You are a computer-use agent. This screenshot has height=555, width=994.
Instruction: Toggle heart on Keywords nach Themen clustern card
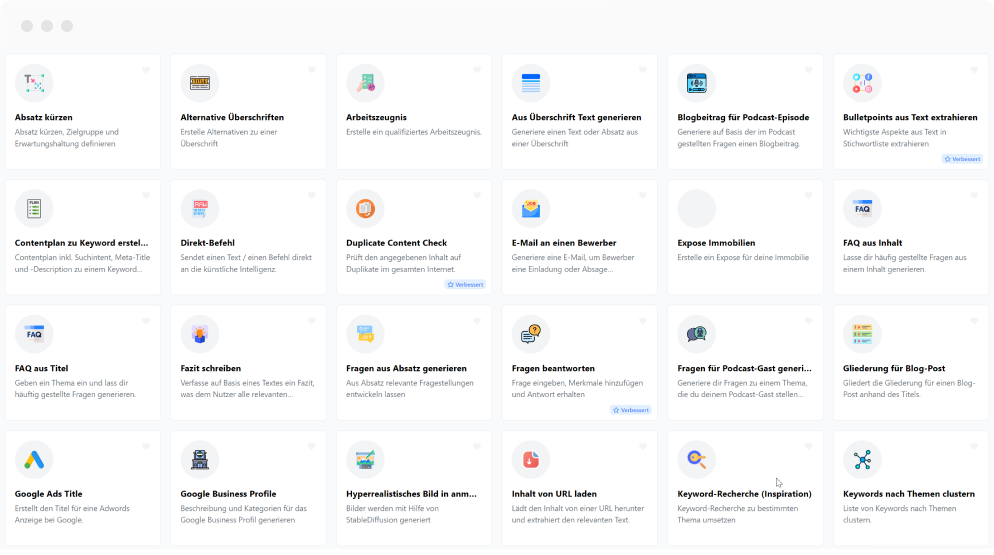pos(974,447)
